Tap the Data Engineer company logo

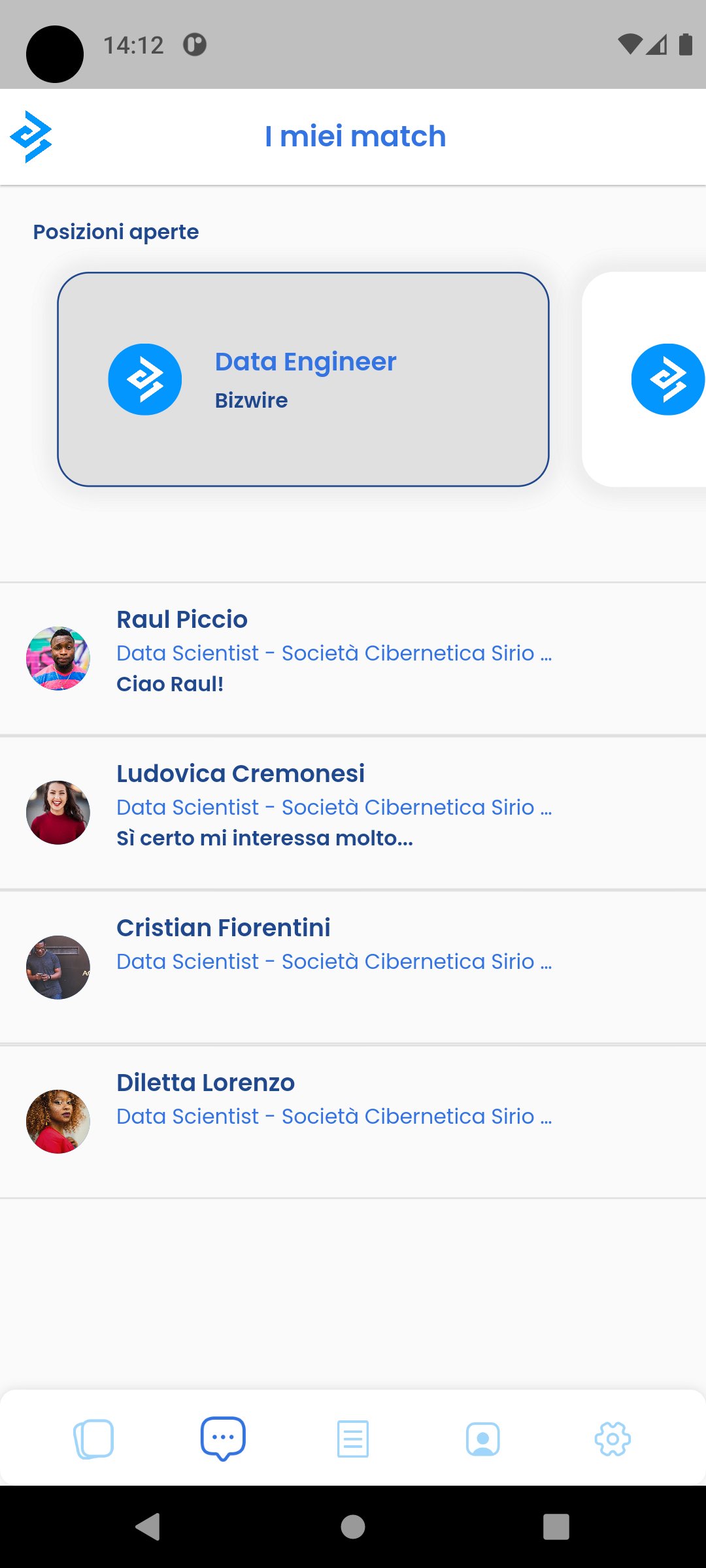click(145, 380)
